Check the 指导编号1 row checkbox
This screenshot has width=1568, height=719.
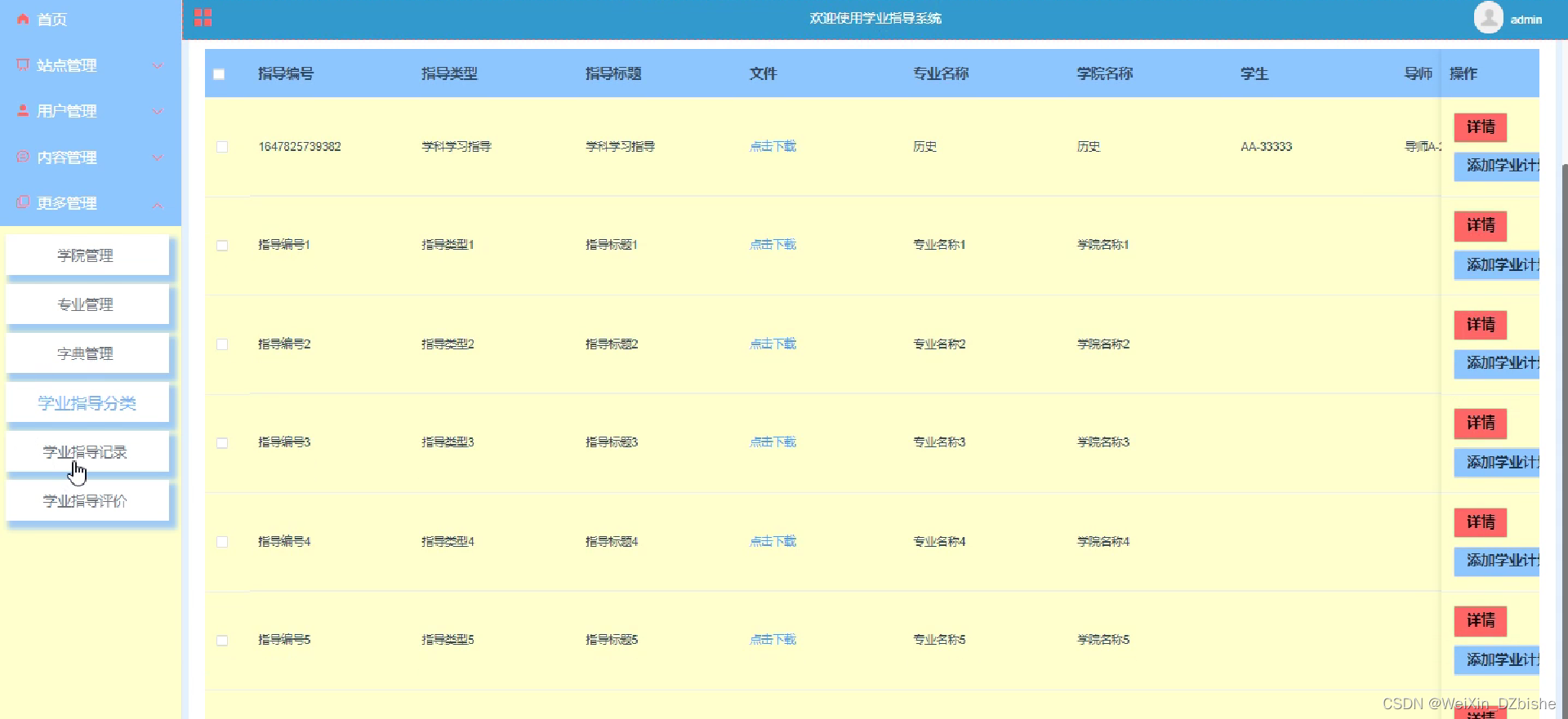[x=222, y=246]
